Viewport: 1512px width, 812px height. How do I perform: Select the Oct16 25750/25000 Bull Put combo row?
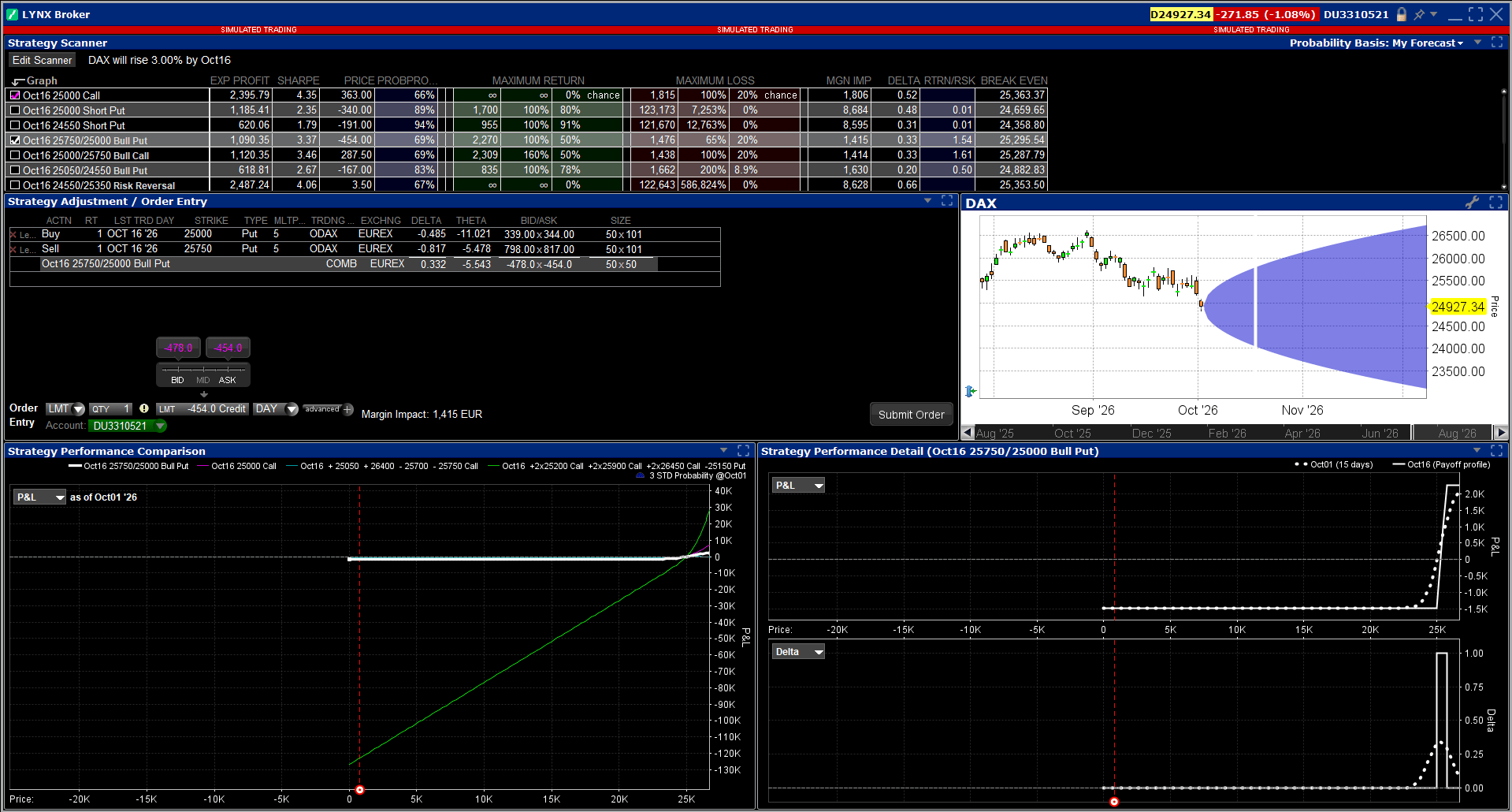pyautogui.click(x=348, y=264)
